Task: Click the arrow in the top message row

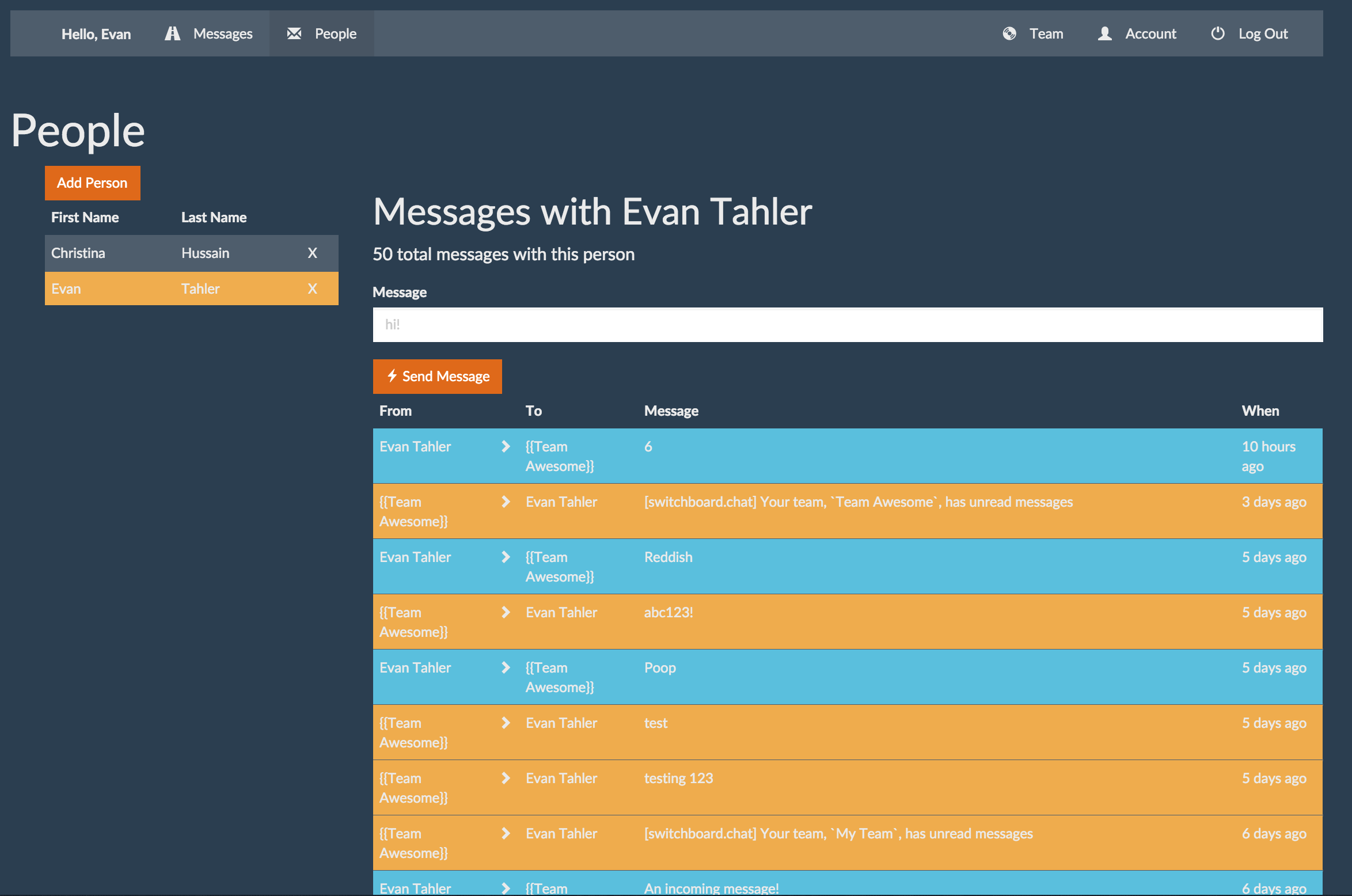Action: [505, 446]
